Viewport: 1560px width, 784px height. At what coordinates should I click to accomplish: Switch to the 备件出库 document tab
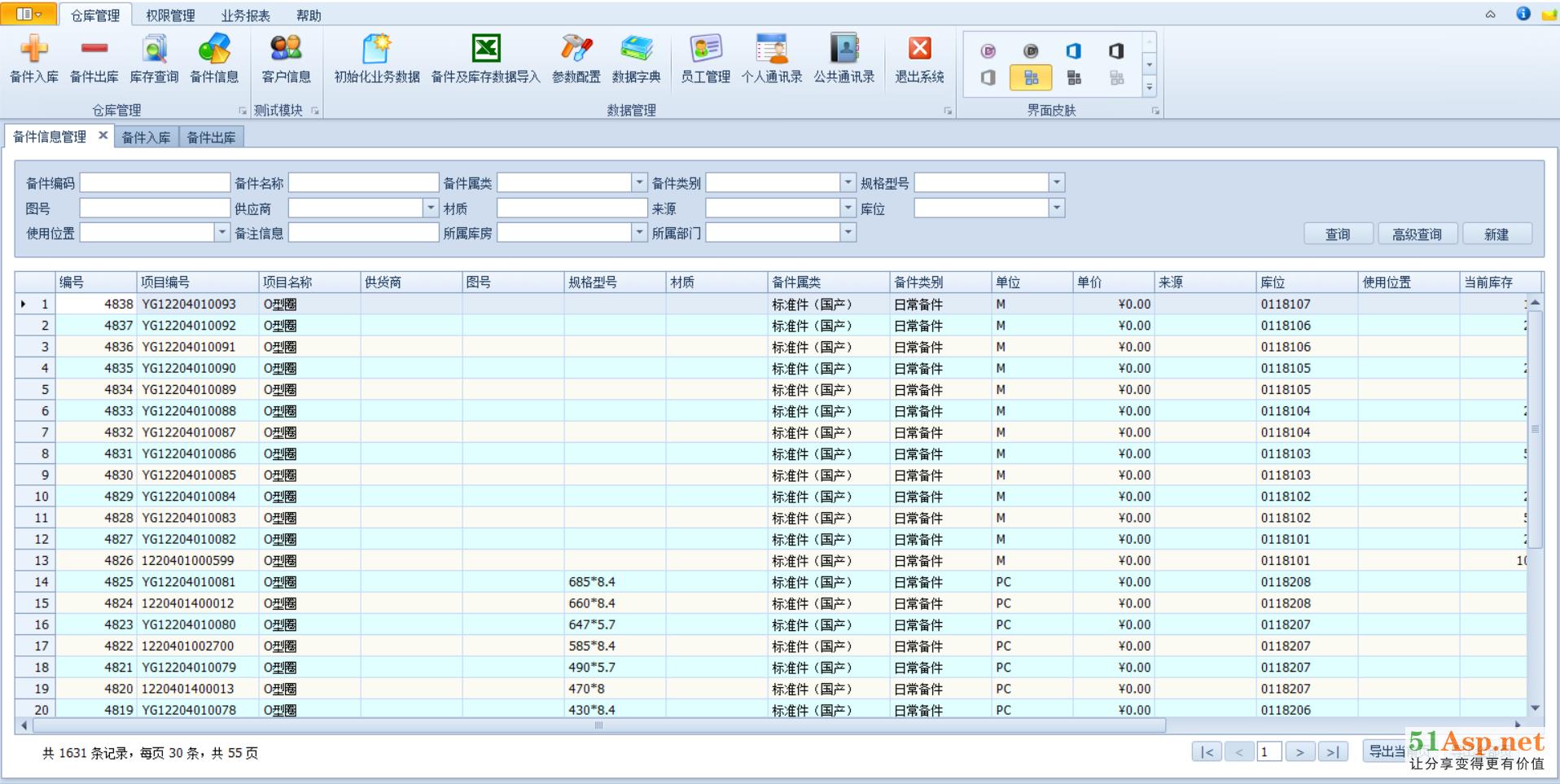[x=211, y=138]
